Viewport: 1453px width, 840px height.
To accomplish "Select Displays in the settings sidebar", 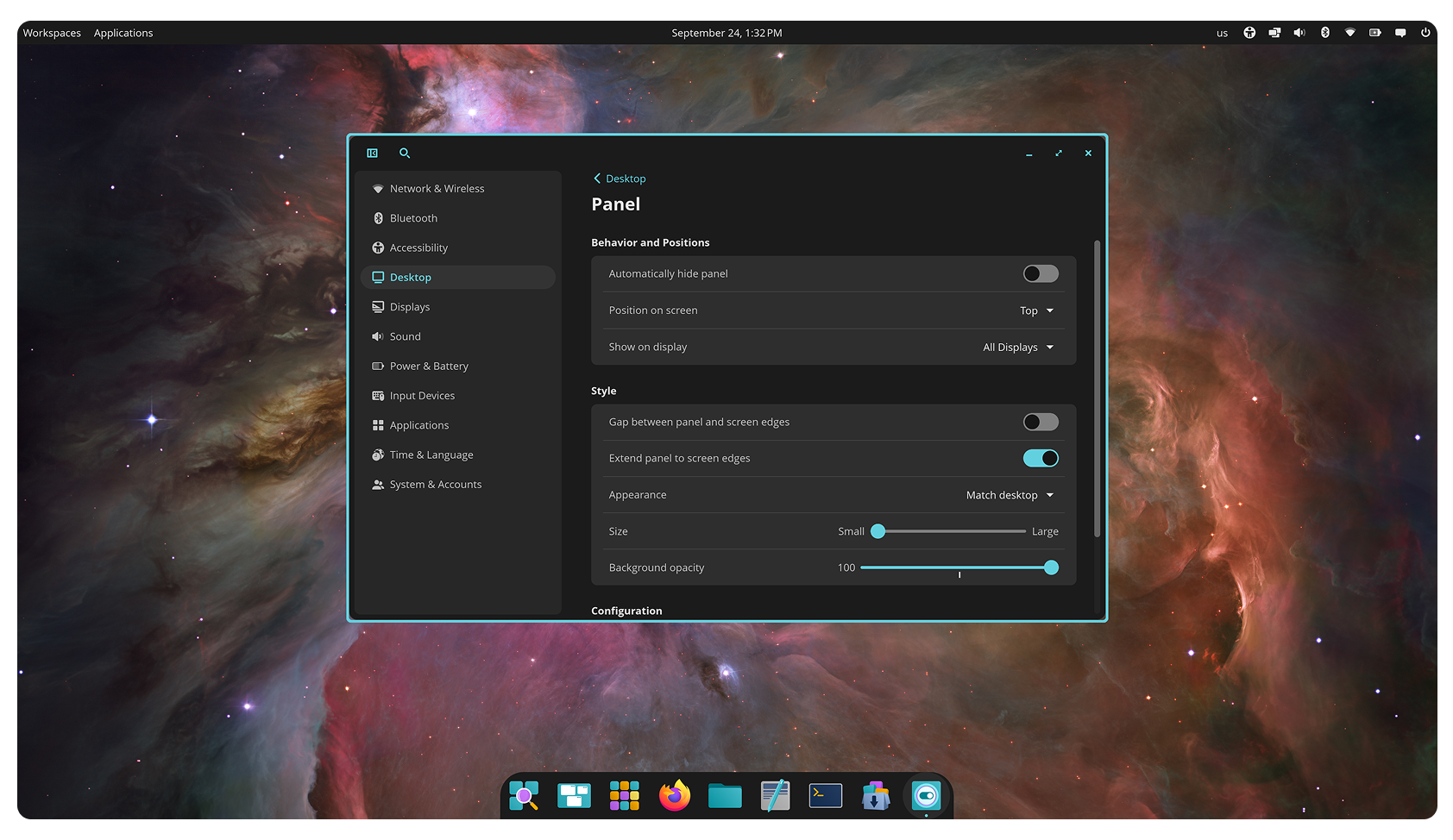I will pyautogui.click(x=410, y=306).
